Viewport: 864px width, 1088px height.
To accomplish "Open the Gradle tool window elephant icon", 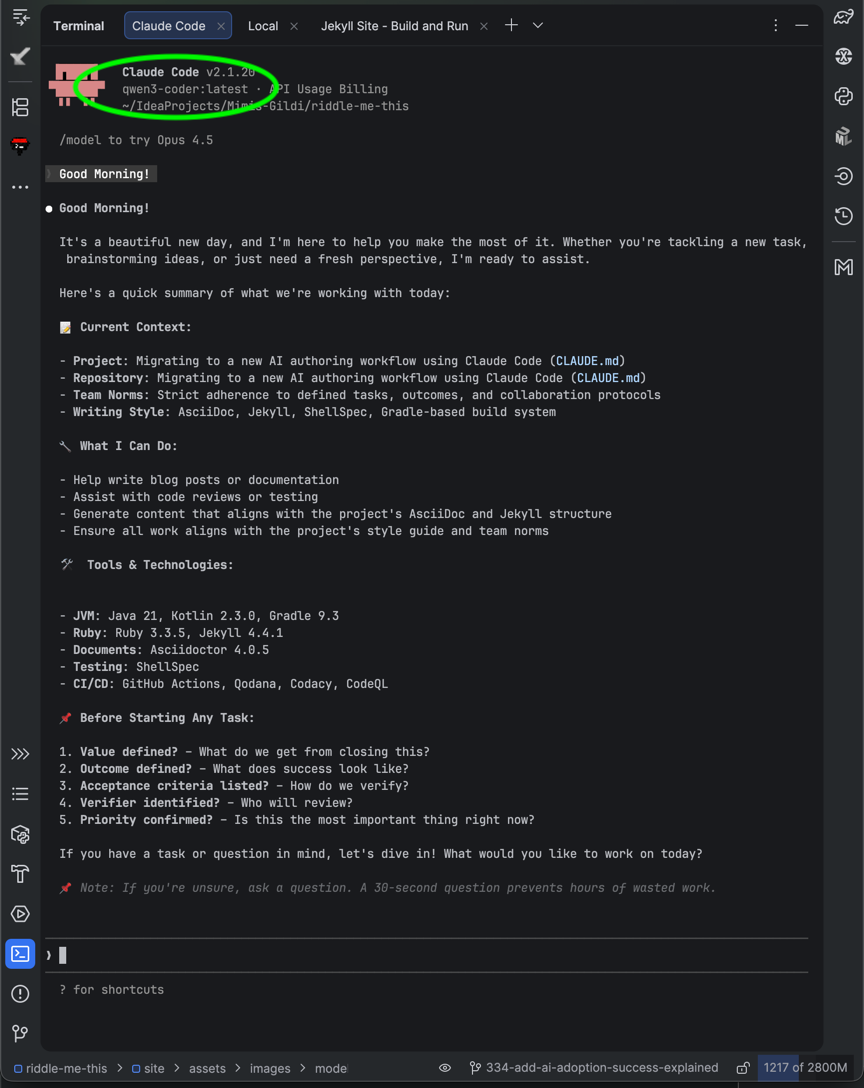I will coord(843,17).
